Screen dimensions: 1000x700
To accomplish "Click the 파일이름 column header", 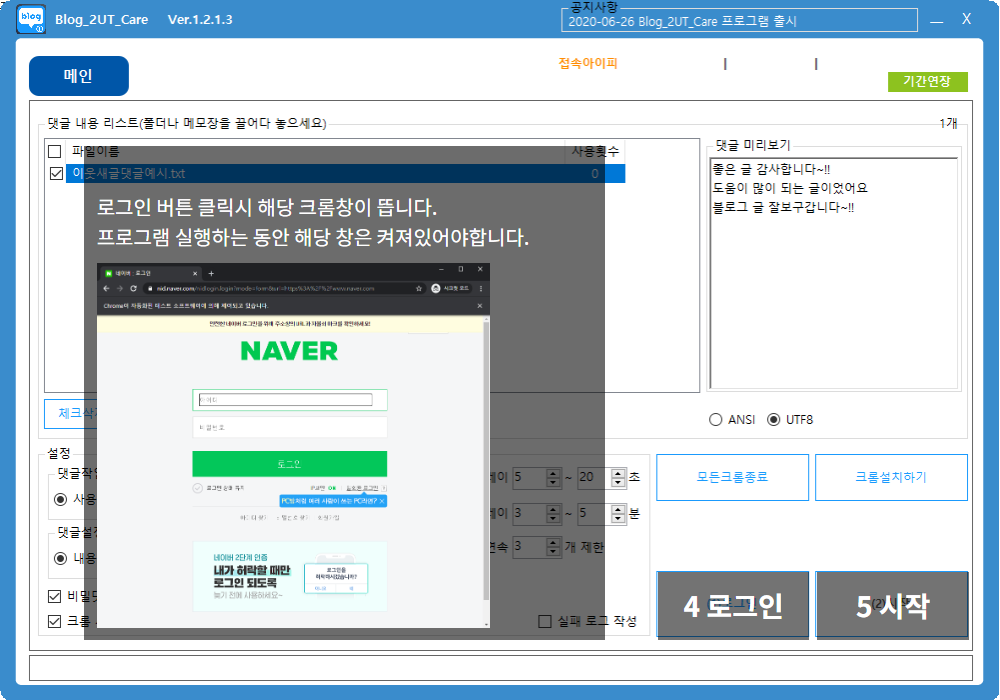I will 315,152.
